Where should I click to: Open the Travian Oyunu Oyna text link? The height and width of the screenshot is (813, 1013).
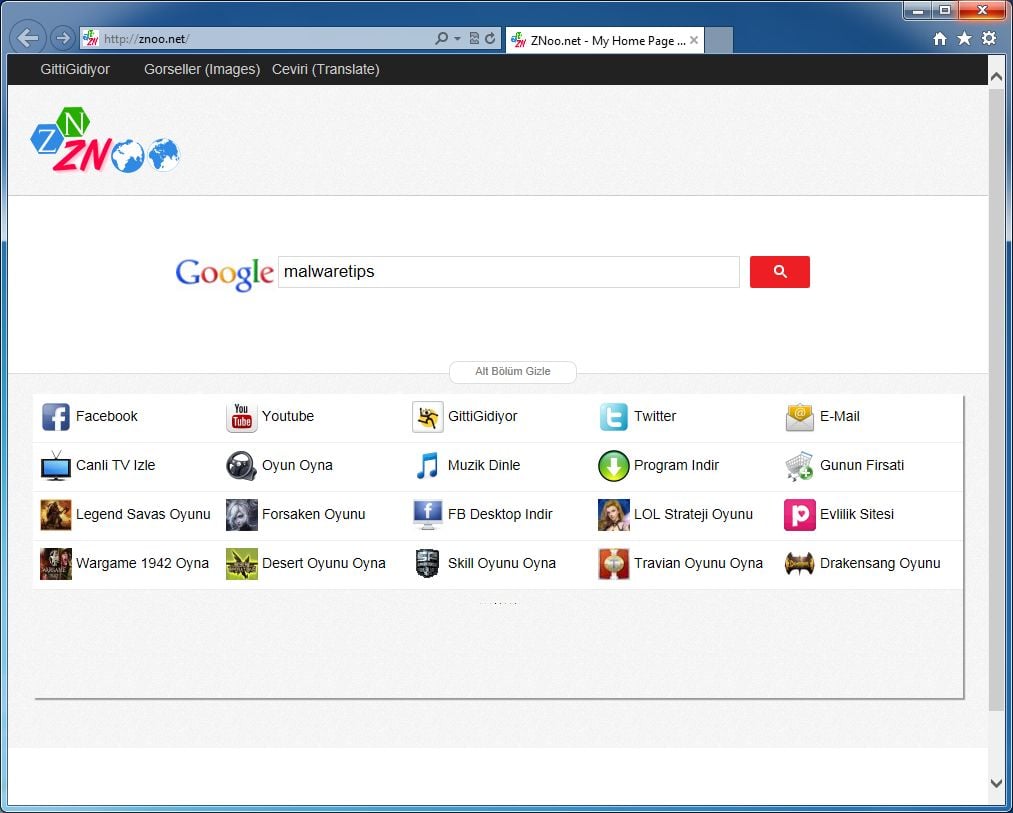click(698, 564)
